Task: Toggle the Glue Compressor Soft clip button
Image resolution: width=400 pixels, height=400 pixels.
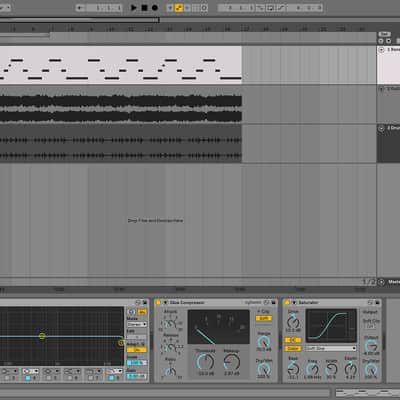Action: point(264,318)
